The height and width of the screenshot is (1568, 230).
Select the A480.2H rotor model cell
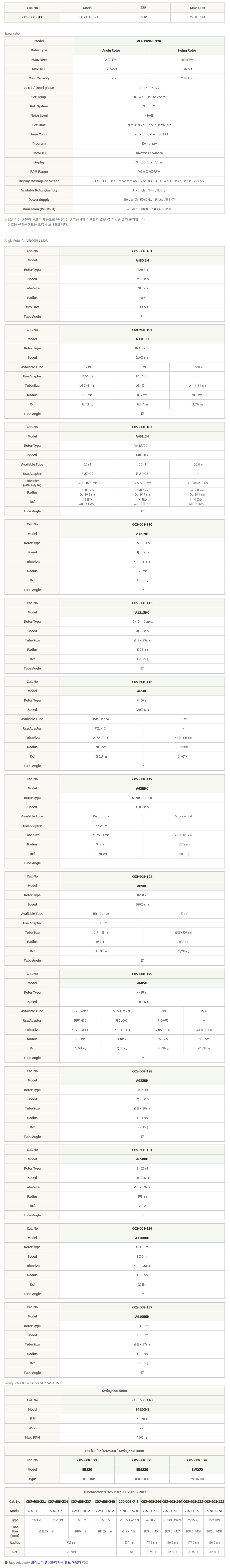(x=142, y=260)
